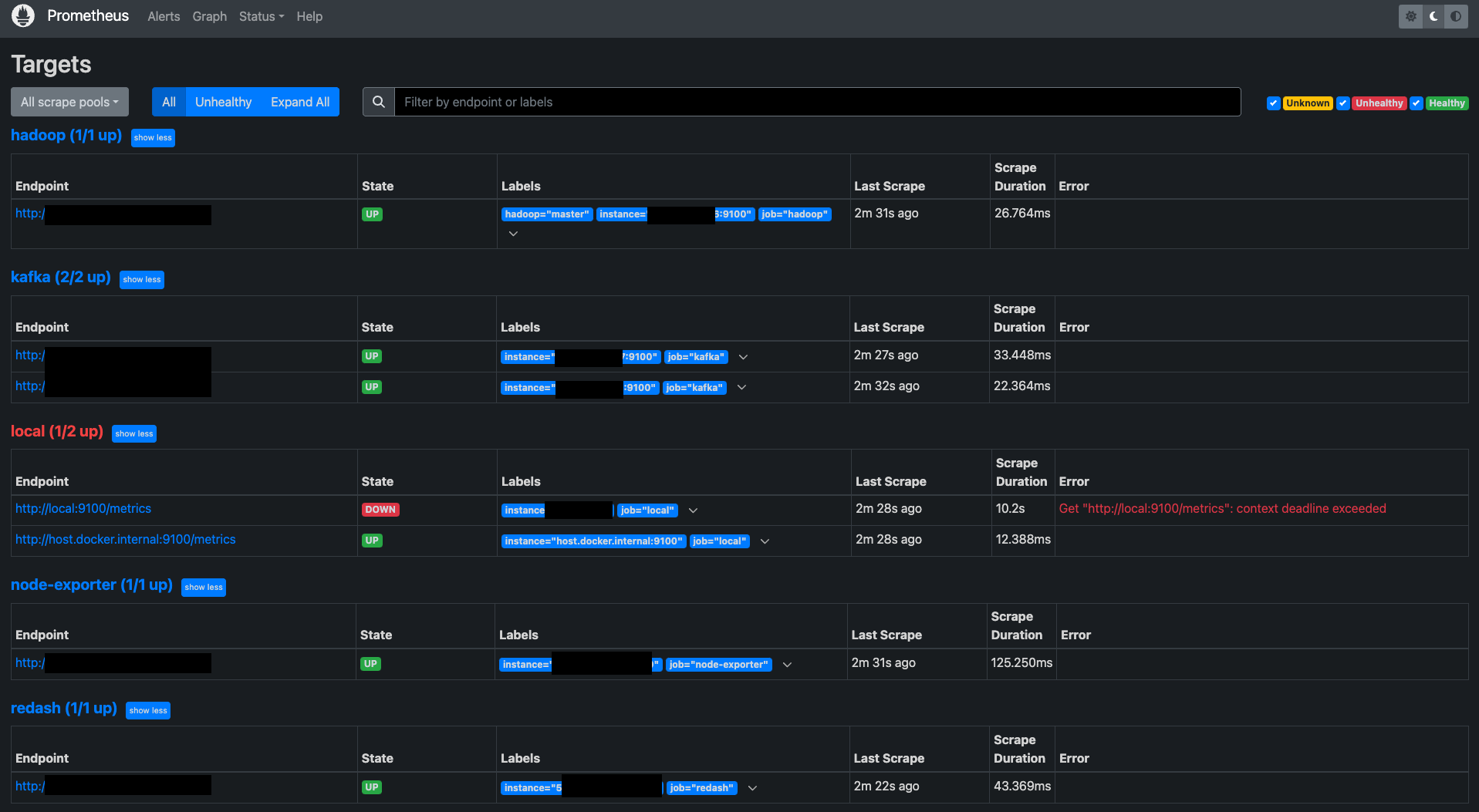This screenshot has width=1479, height=812.
Task: Click the 10.2s scrape duration value
Action: pyautogui.click(x=1011, y=509)
